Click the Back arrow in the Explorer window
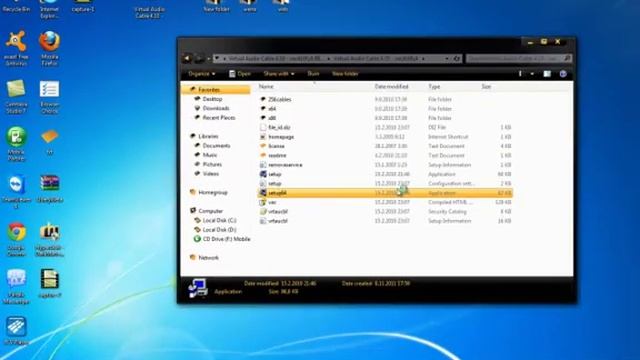The width and height of the screenshot is (640, 360). pyautogui.click(x=187, y=58)
